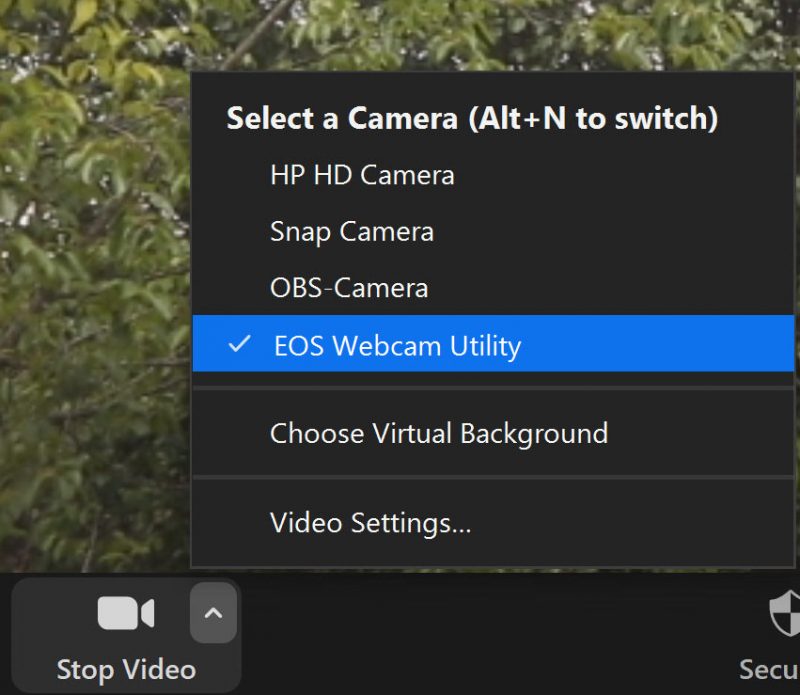Collapse the camera menu via the caret arrow
The height and width of the screenshot is (695, 800).
pyautogui.click(x=213, y=613)
